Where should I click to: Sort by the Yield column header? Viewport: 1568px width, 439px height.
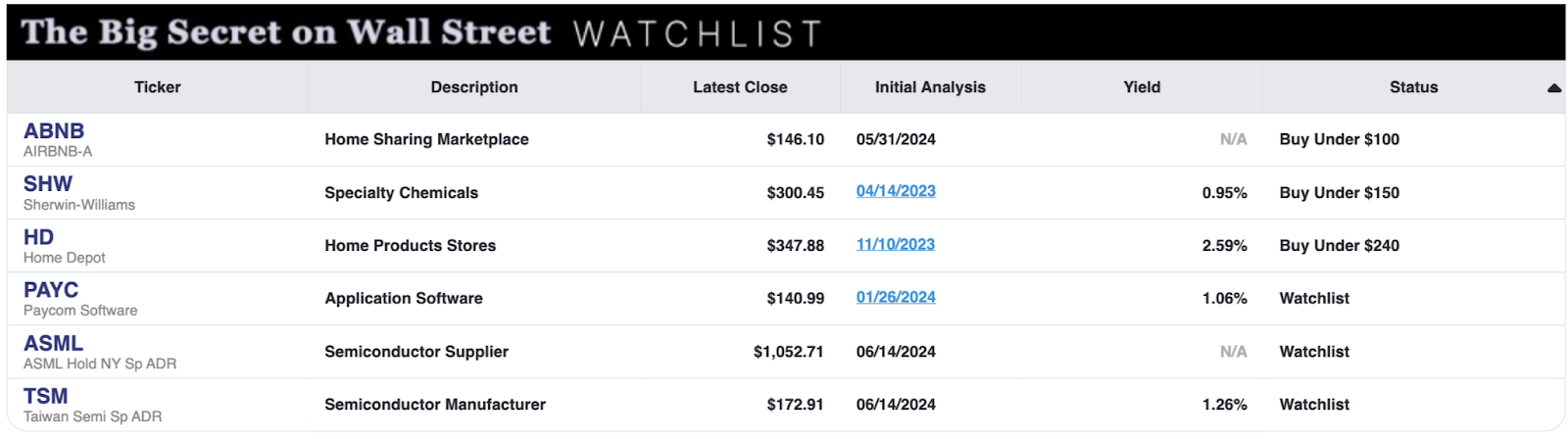coord(1142,87)
